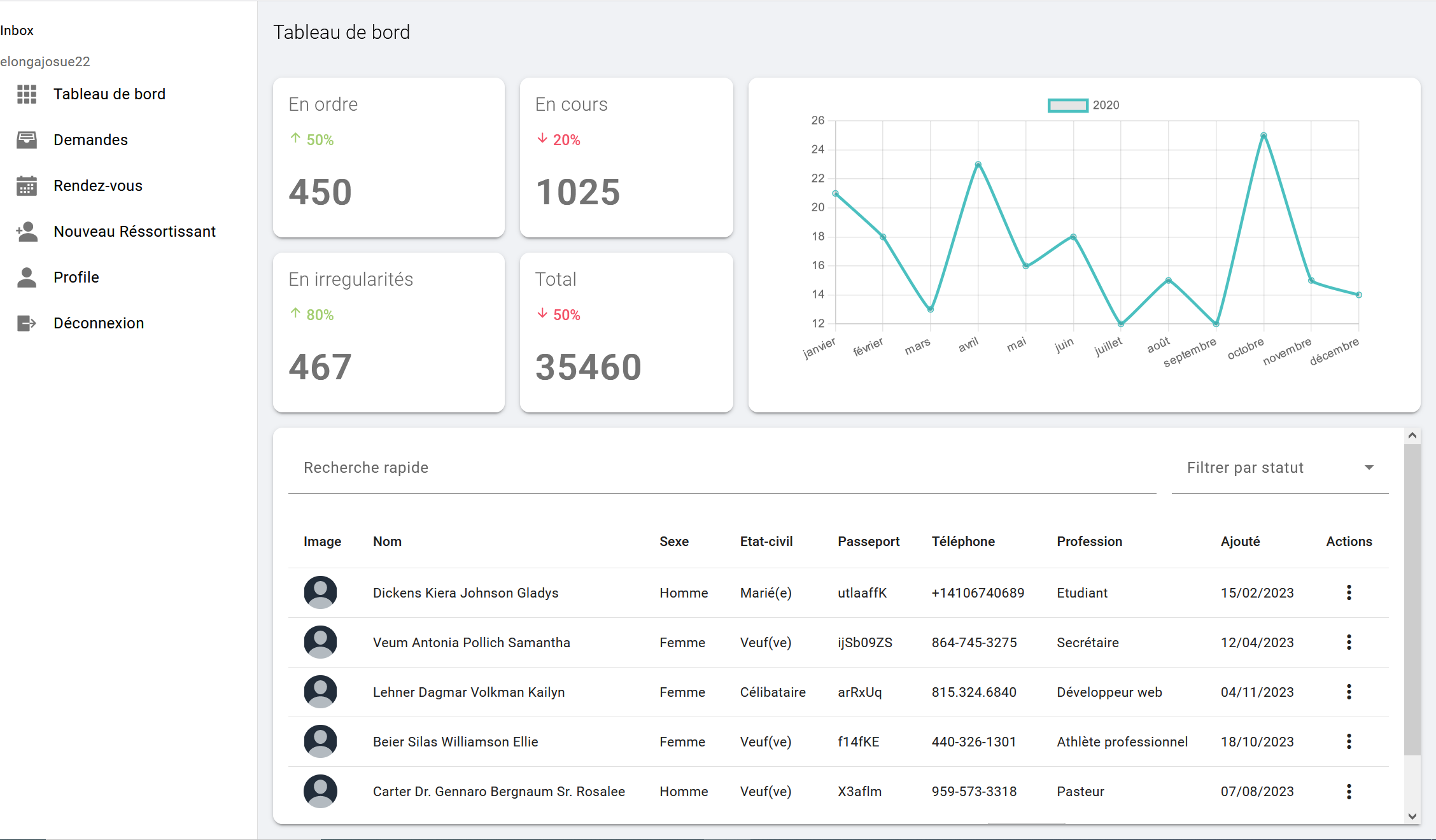Click the Tableau de bord grid icon
Image resolution: width=1436 pixels, height=840 pixels.
pyautogui.click(x=27, y=94)
